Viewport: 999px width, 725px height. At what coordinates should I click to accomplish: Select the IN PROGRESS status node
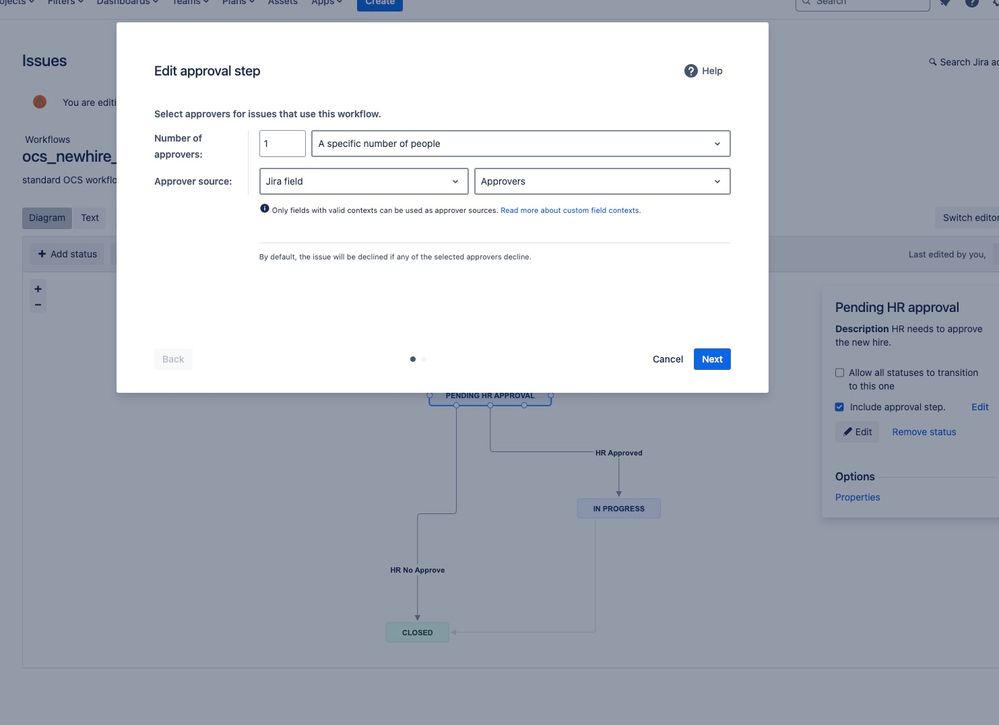(x=619, y=508)
